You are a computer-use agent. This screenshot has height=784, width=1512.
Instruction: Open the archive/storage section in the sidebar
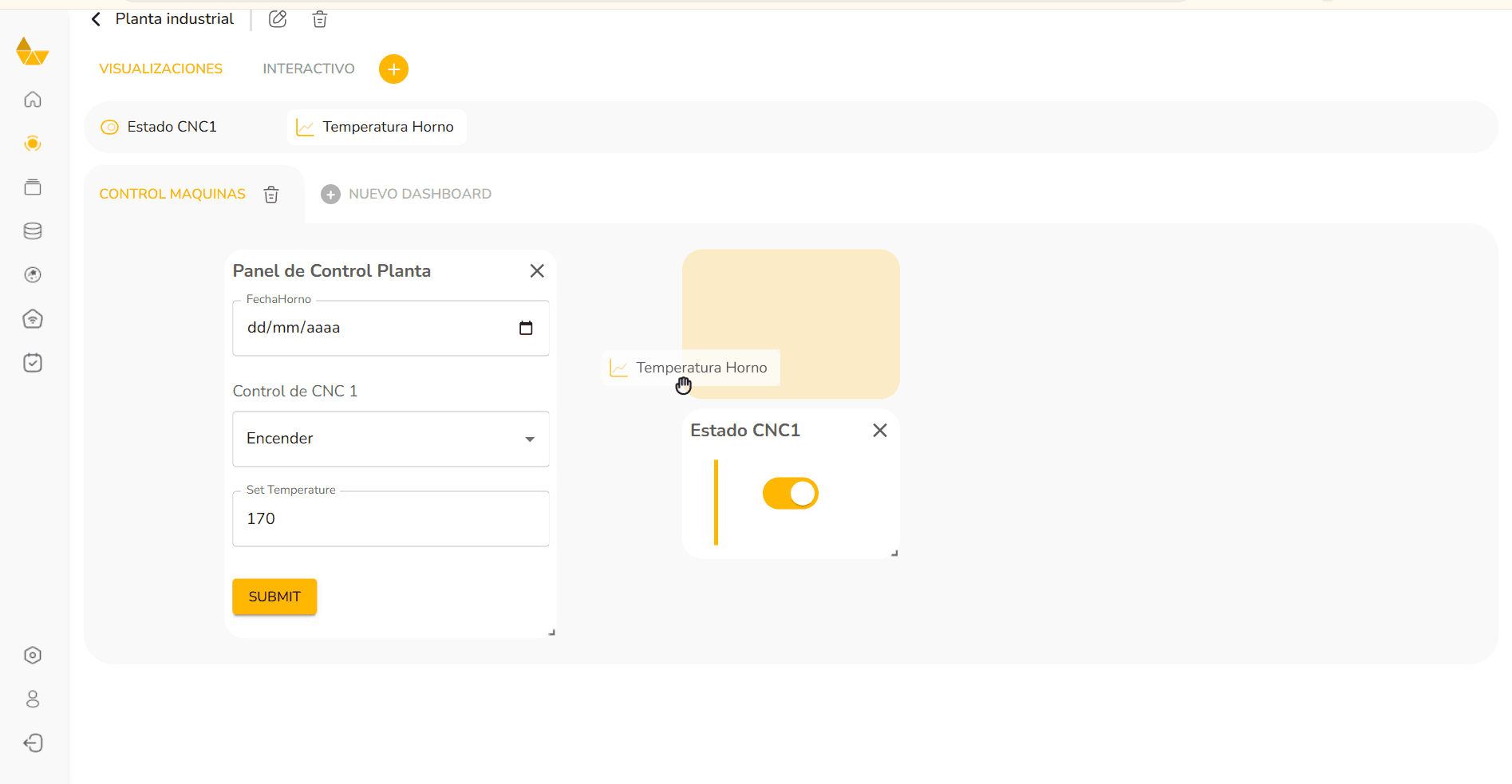pyautogui.click(x=32, y=187)
